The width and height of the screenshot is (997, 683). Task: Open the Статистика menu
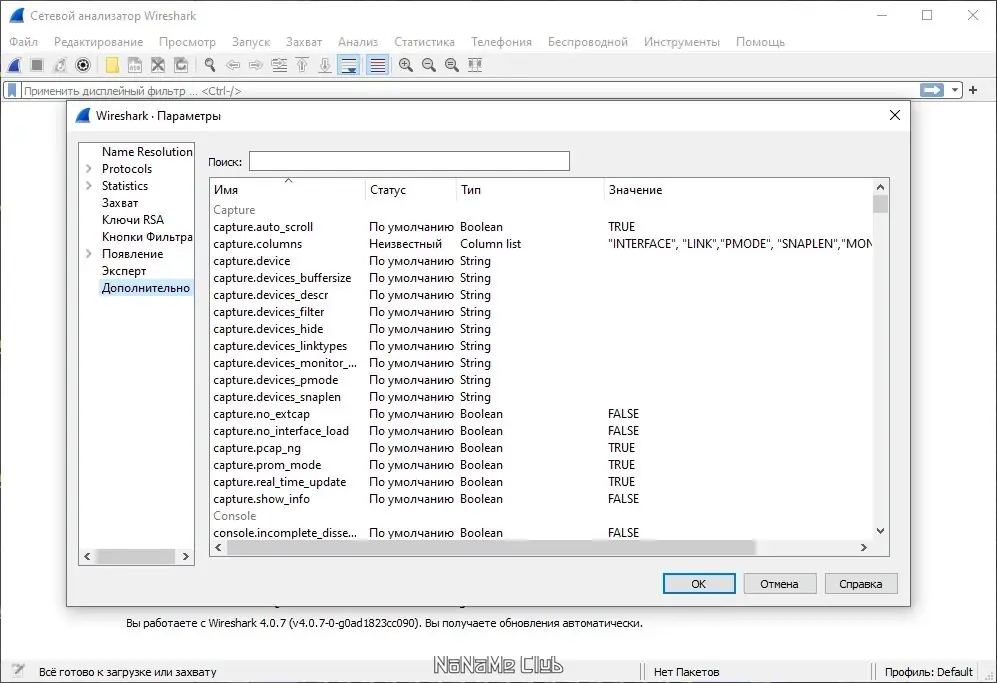click(424, 42)
